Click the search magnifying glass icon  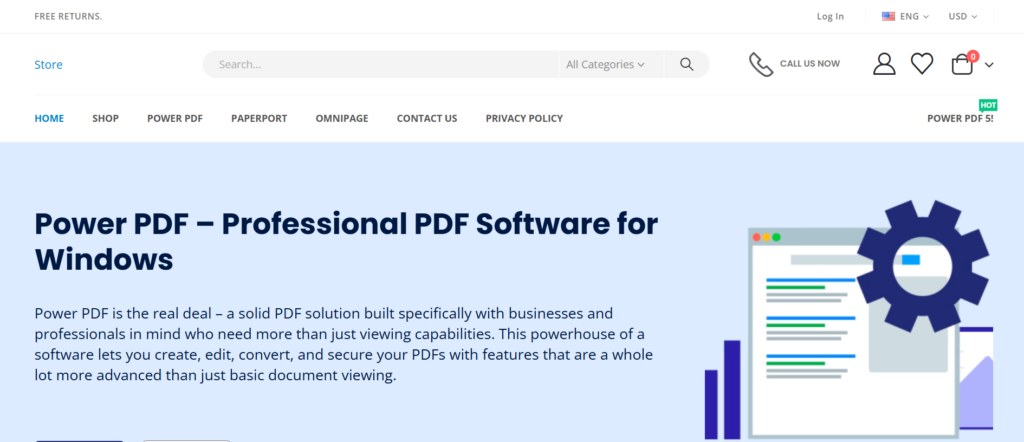tap(686, 64)
